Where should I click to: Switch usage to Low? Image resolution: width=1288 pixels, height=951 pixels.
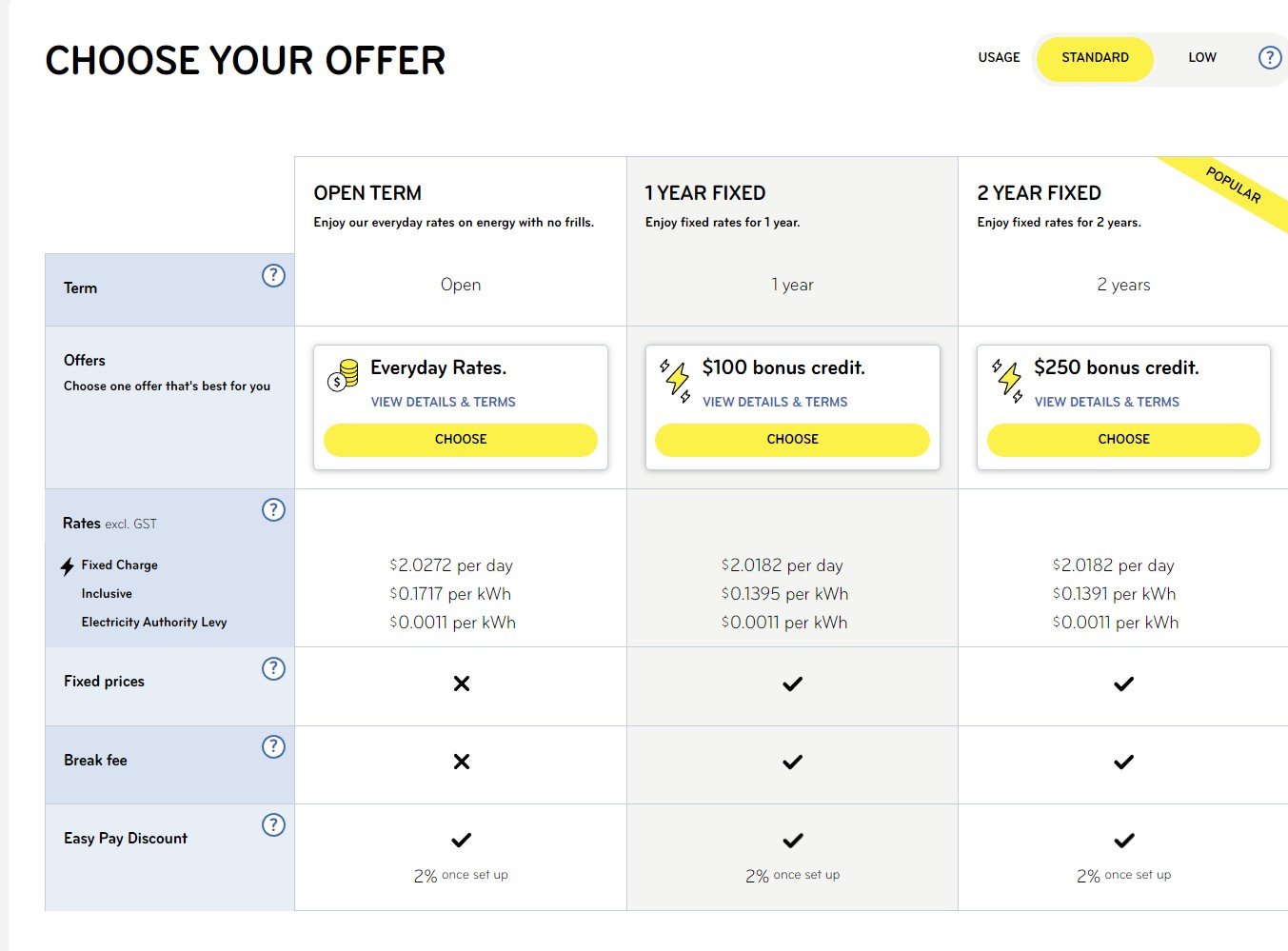point(1202,58)
